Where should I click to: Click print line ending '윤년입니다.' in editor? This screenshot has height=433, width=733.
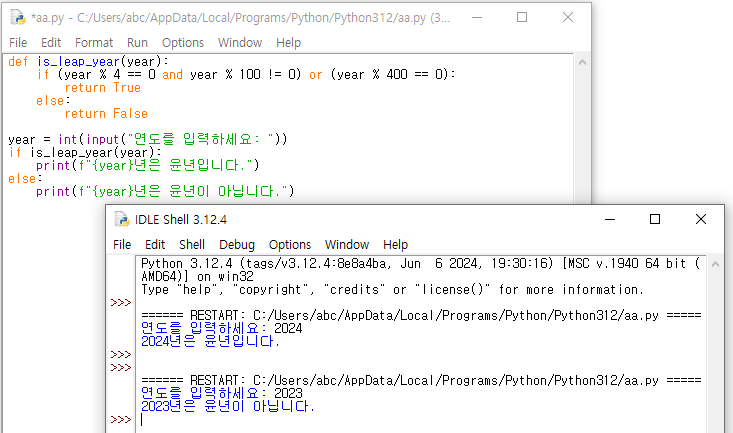click(x=148, y=166)
